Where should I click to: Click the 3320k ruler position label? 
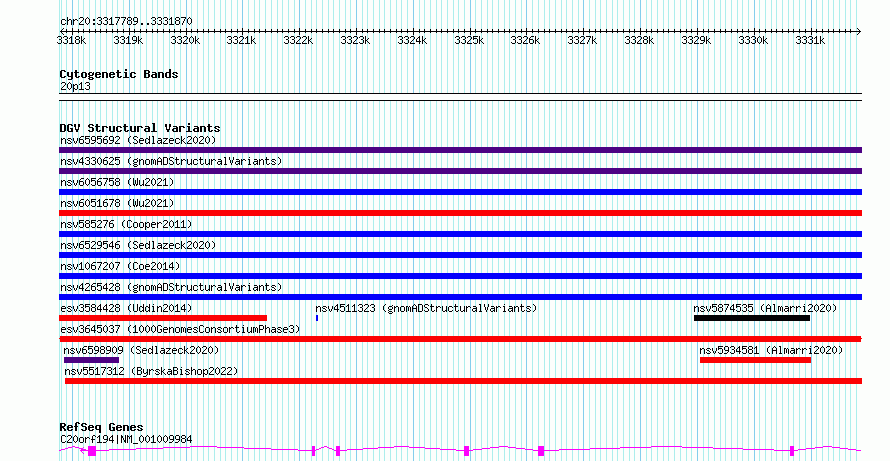[185, 40]
